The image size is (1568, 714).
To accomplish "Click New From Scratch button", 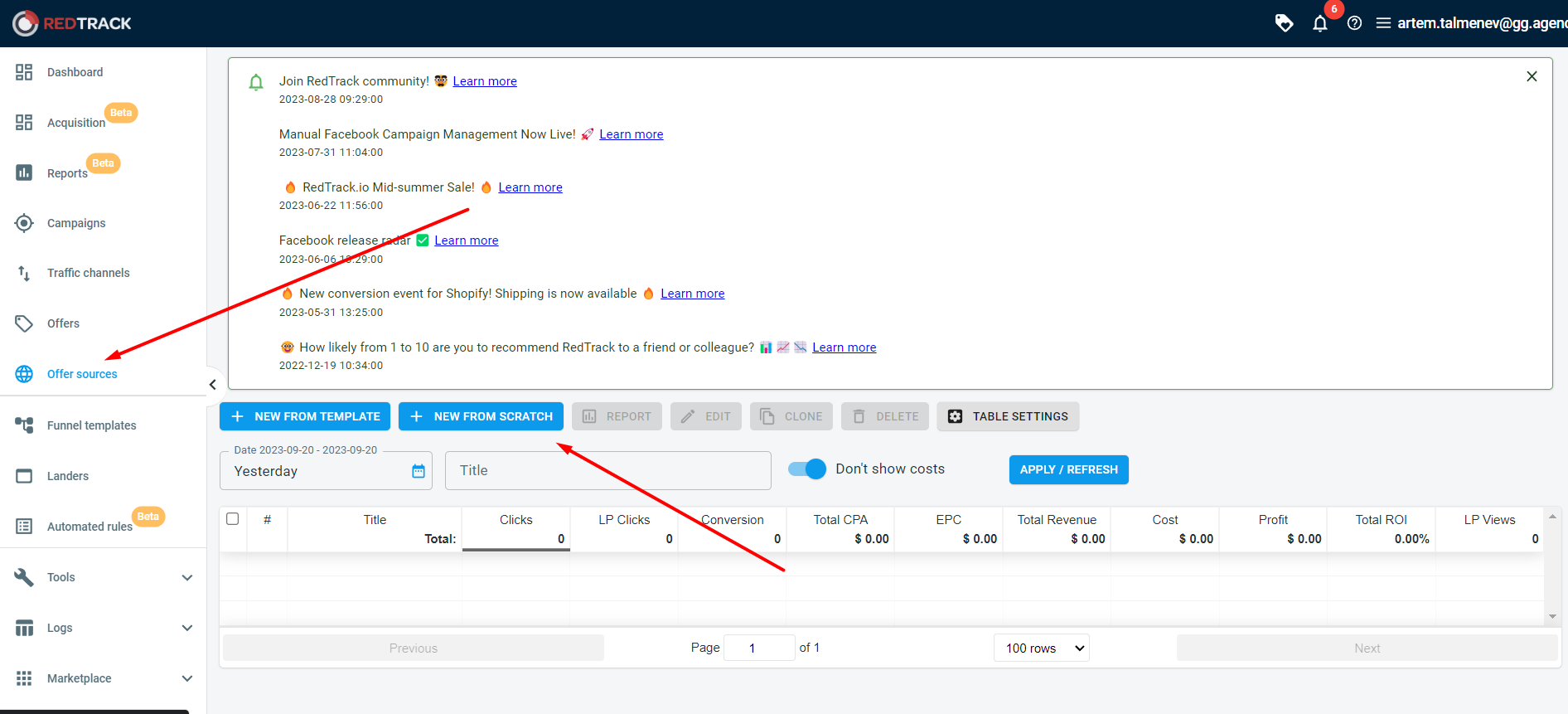I will (x=481, y=416).
